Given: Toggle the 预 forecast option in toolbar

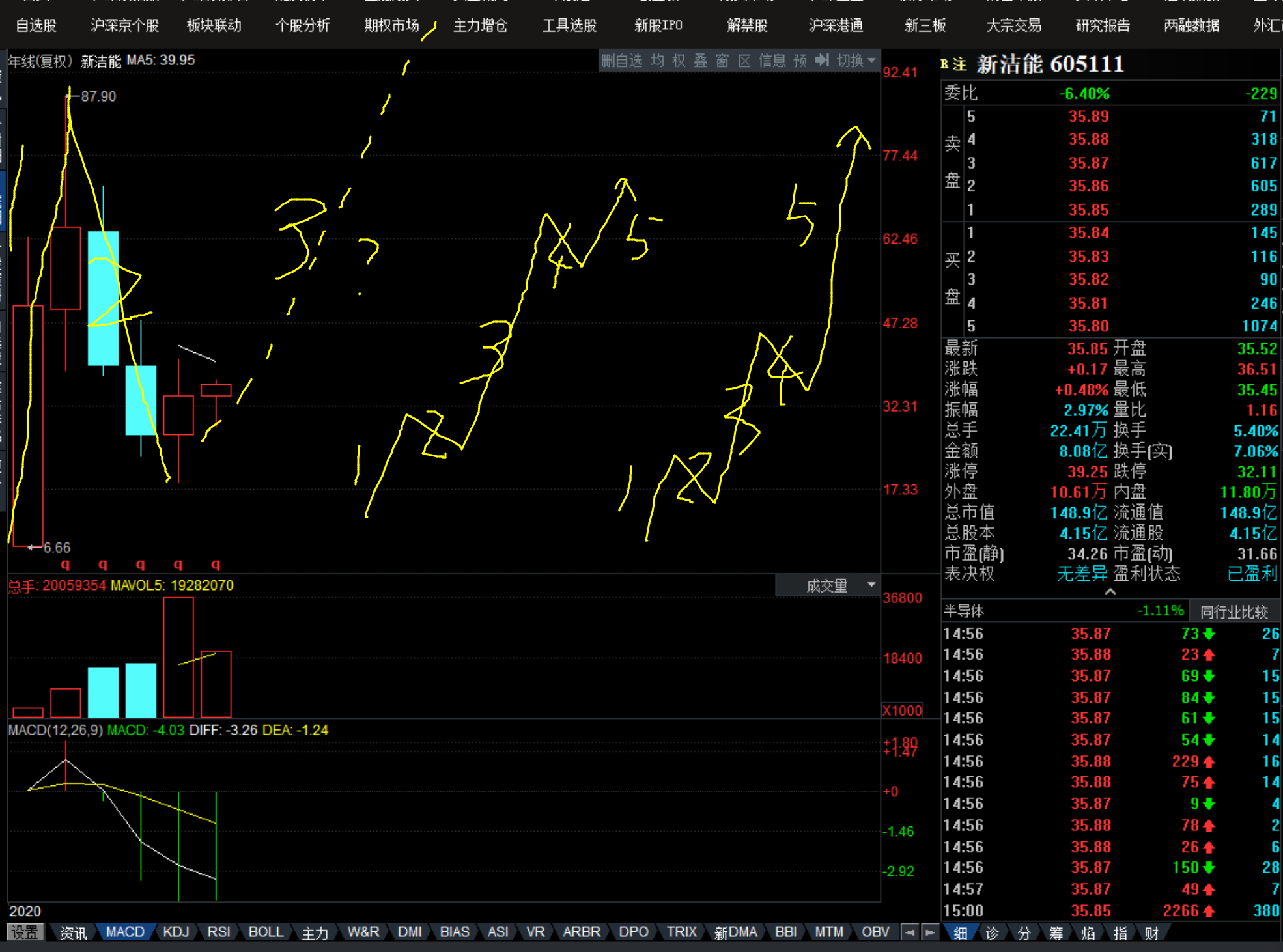Looking at the screenshot, I should click(x=800, y=61).
